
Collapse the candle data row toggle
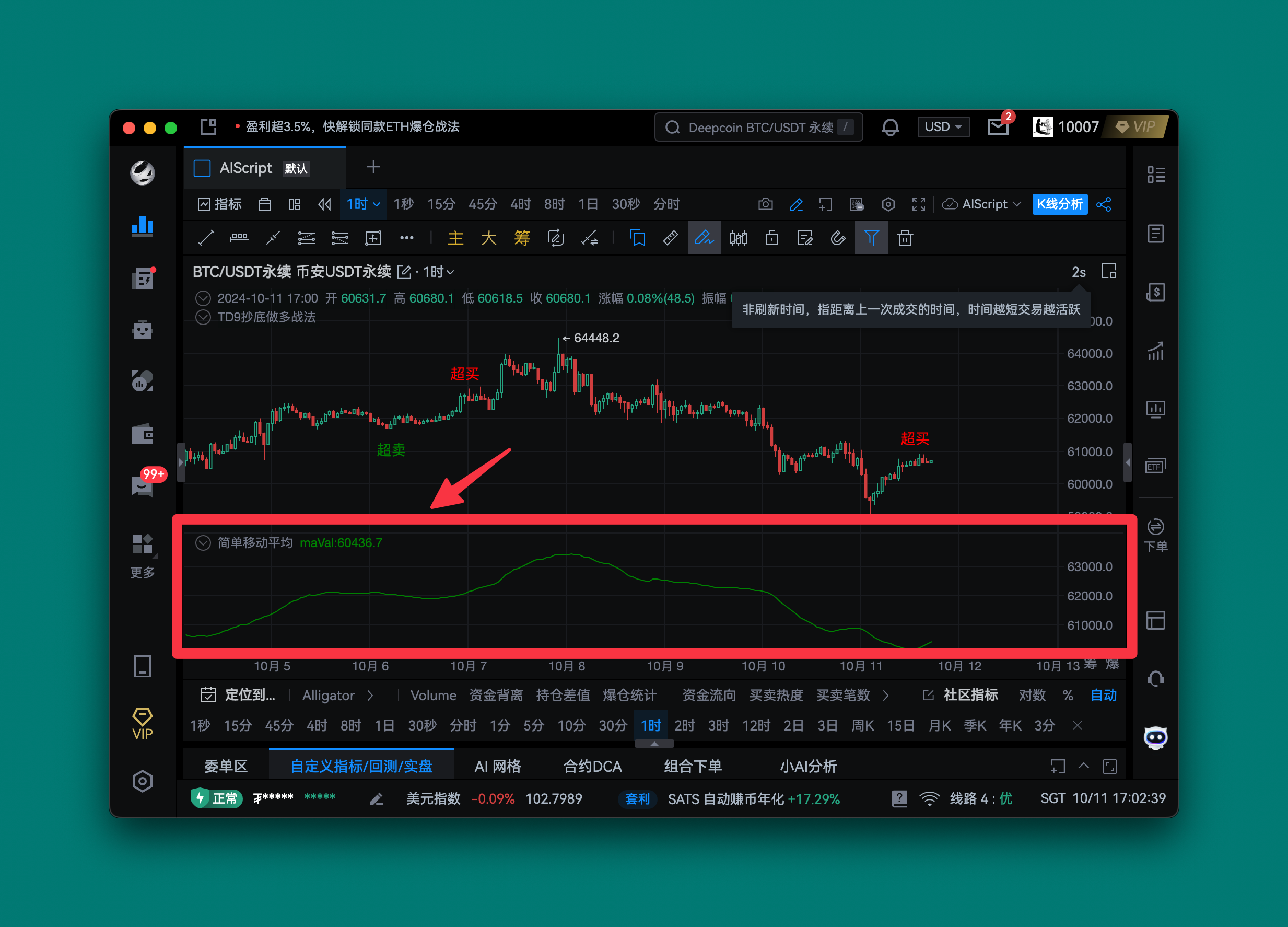[x=203, y=298]
